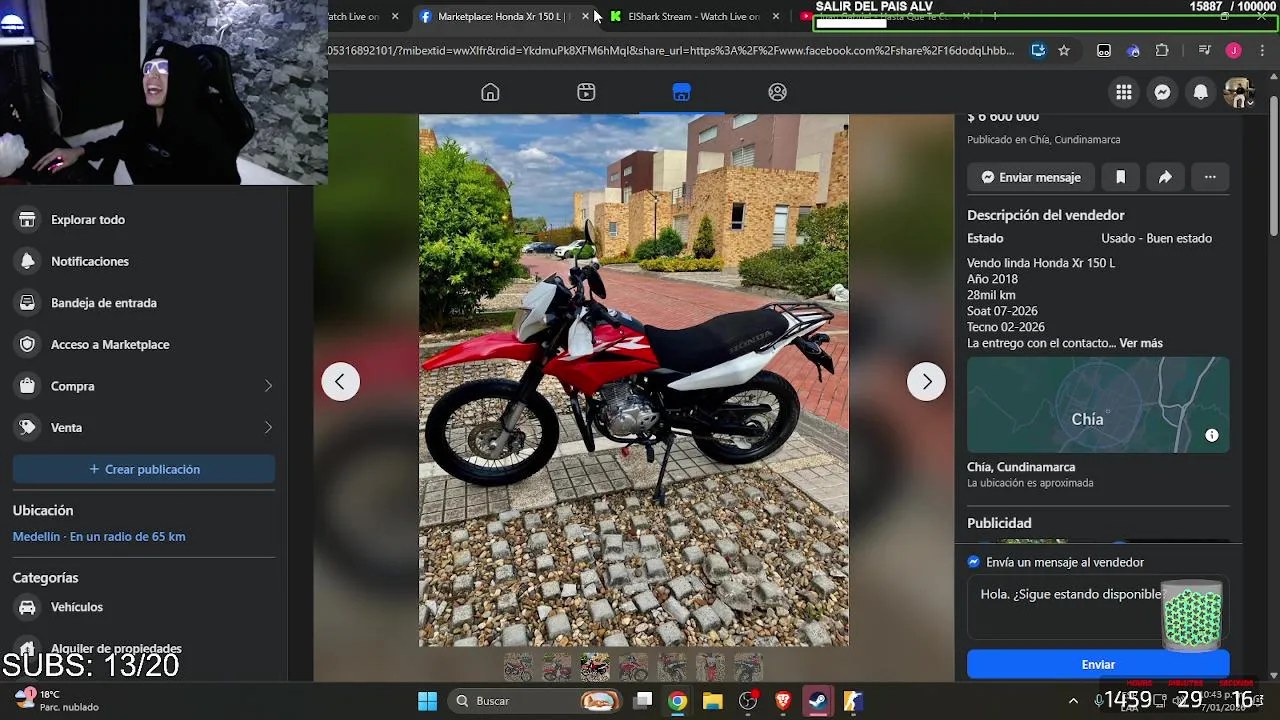This screenshot has width=1280, height=720.
Task: Click the blue Enviar button
Action: [x=1098, y=664]
